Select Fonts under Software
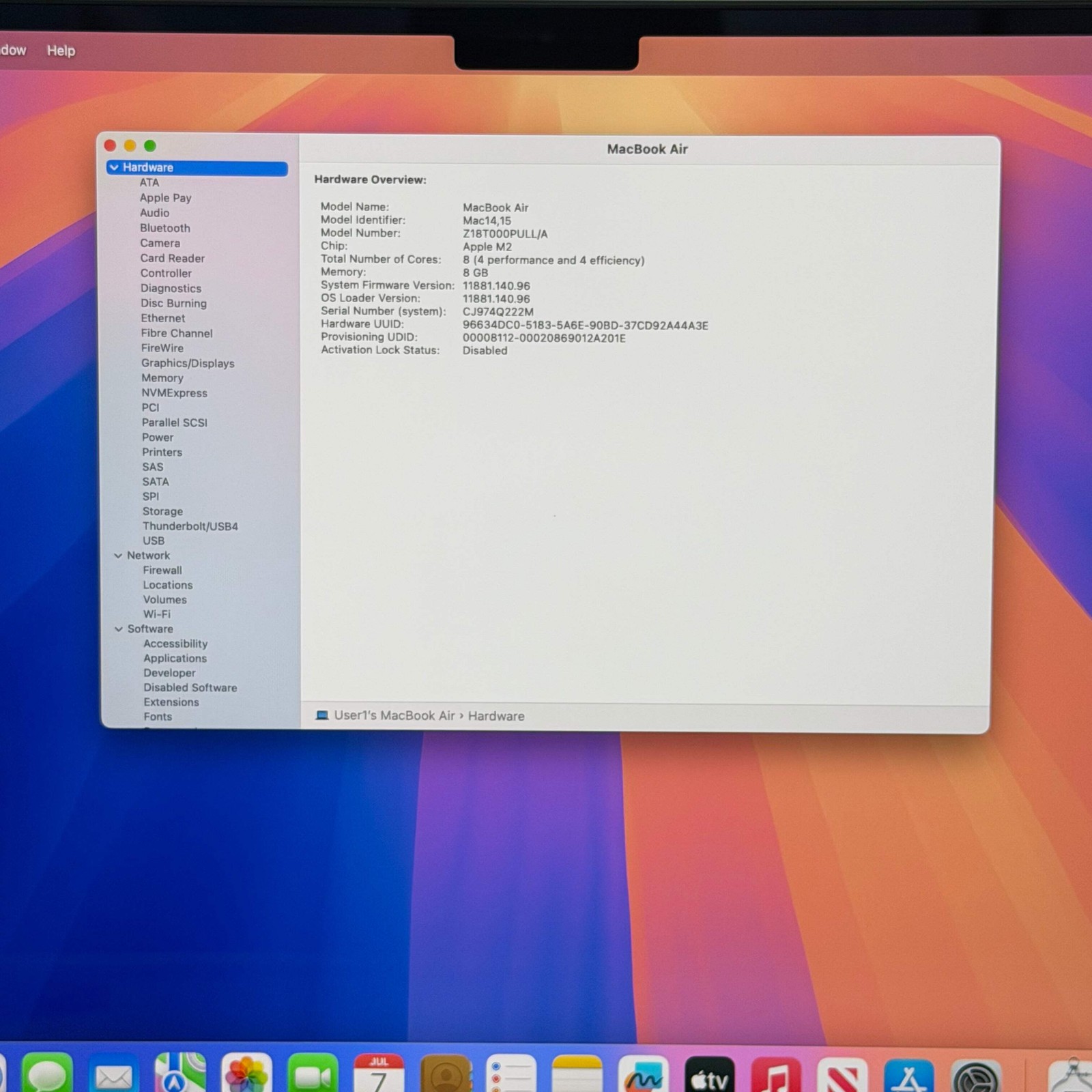The image size is (1092, 1092). tap(158, 717)
